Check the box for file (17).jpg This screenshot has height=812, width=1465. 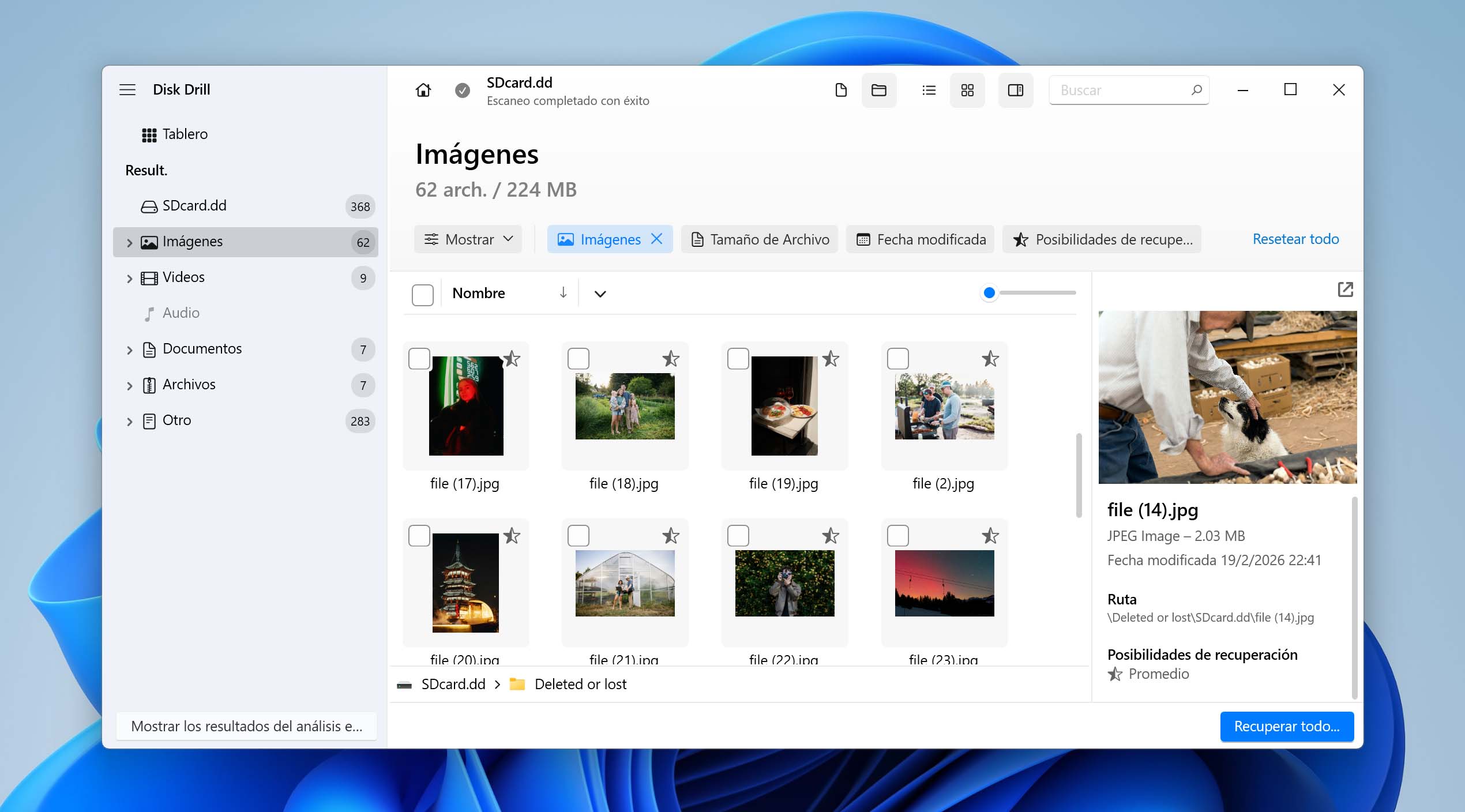[x=419, y=359]
